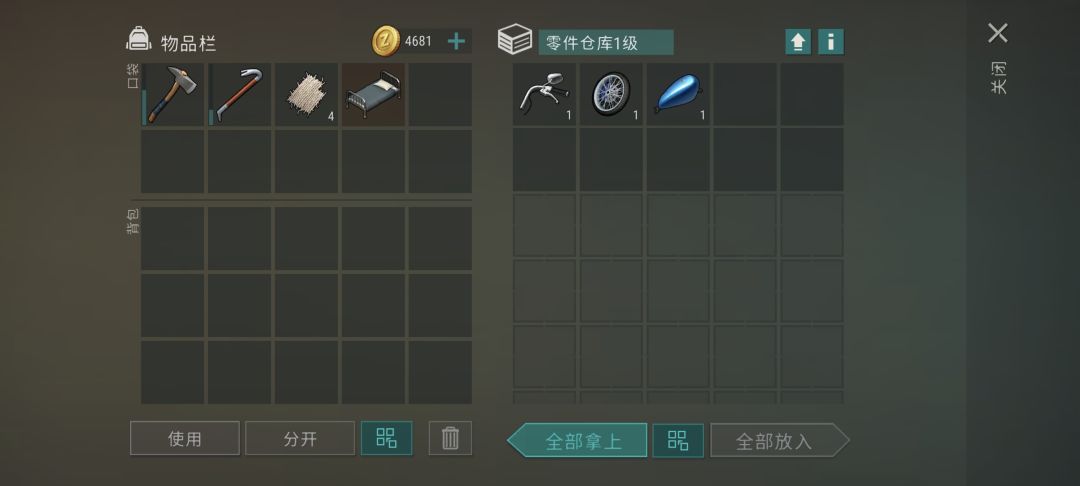
Task: Click the 全部拿上 take all button
Action: pos(577,441)
